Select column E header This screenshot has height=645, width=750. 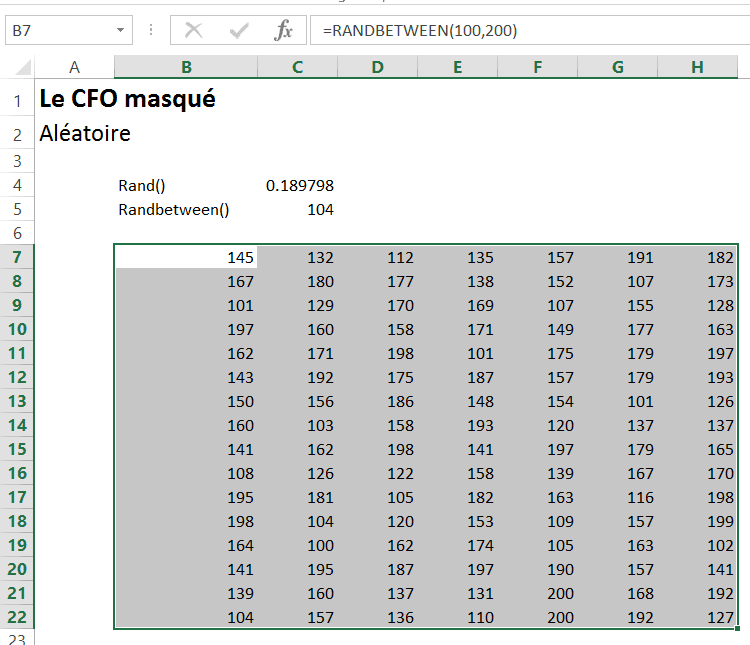tap(457, 67)
